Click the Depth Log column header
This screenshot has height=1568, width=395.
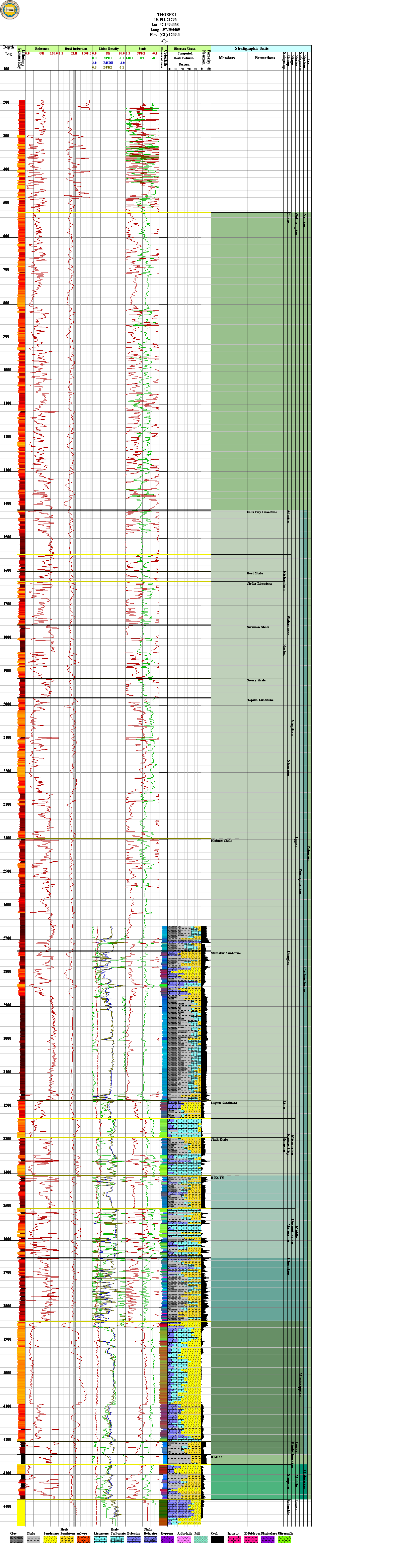pos(8,50)
